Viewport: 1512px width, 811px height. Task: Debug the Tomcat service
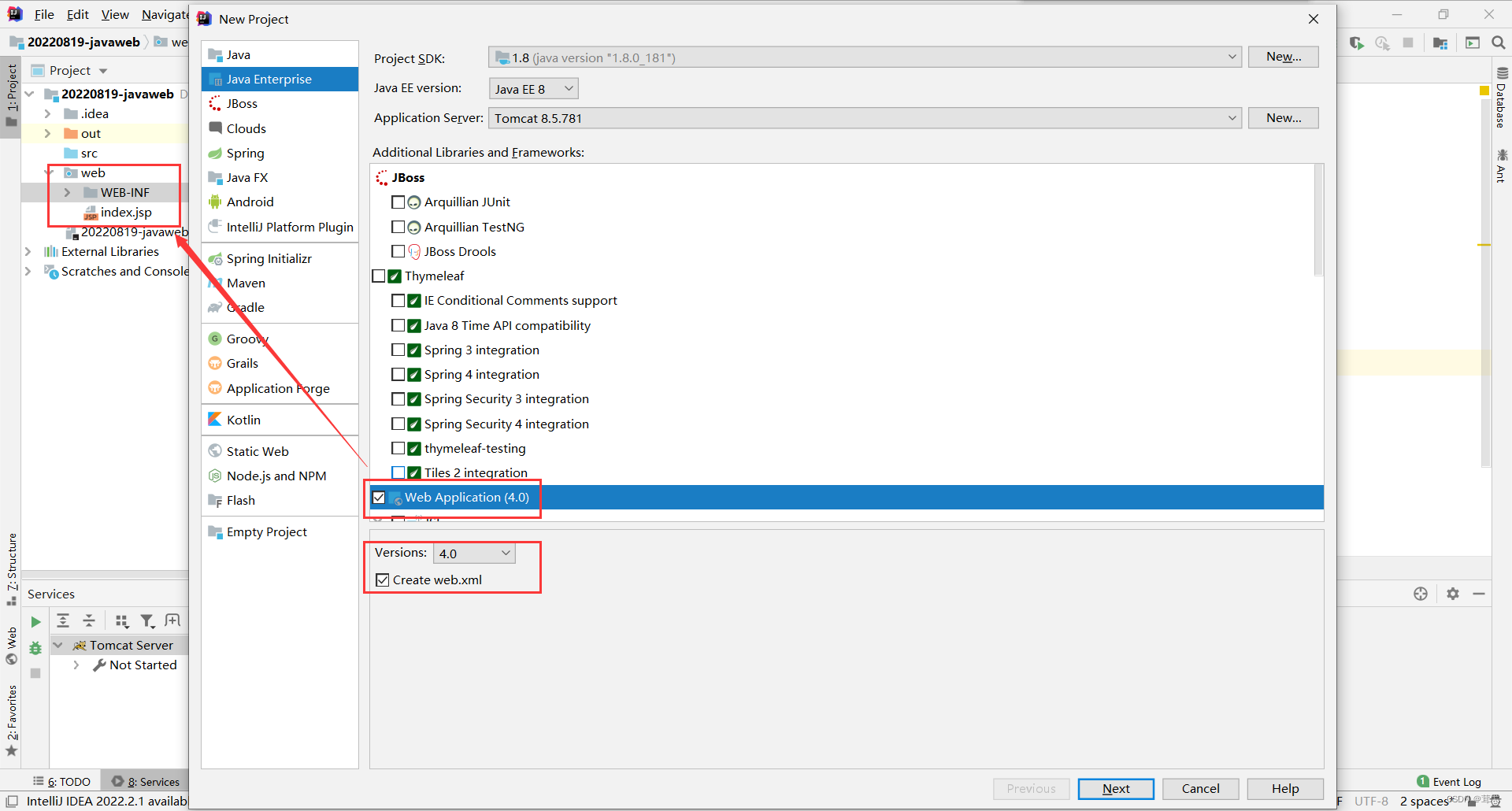(x=35, y=648)
